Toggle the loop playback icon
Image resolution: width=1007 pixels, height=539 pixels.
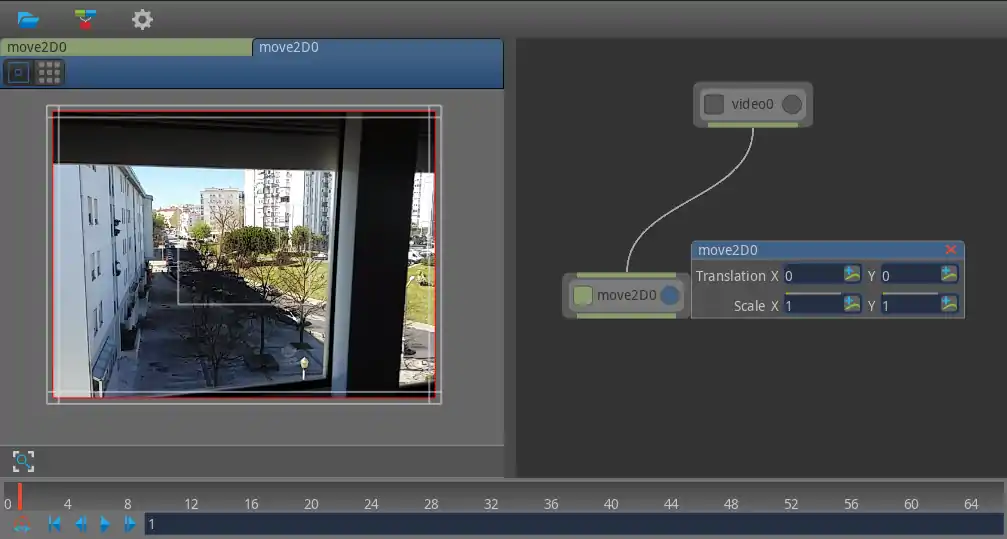[x=22, y=525]
